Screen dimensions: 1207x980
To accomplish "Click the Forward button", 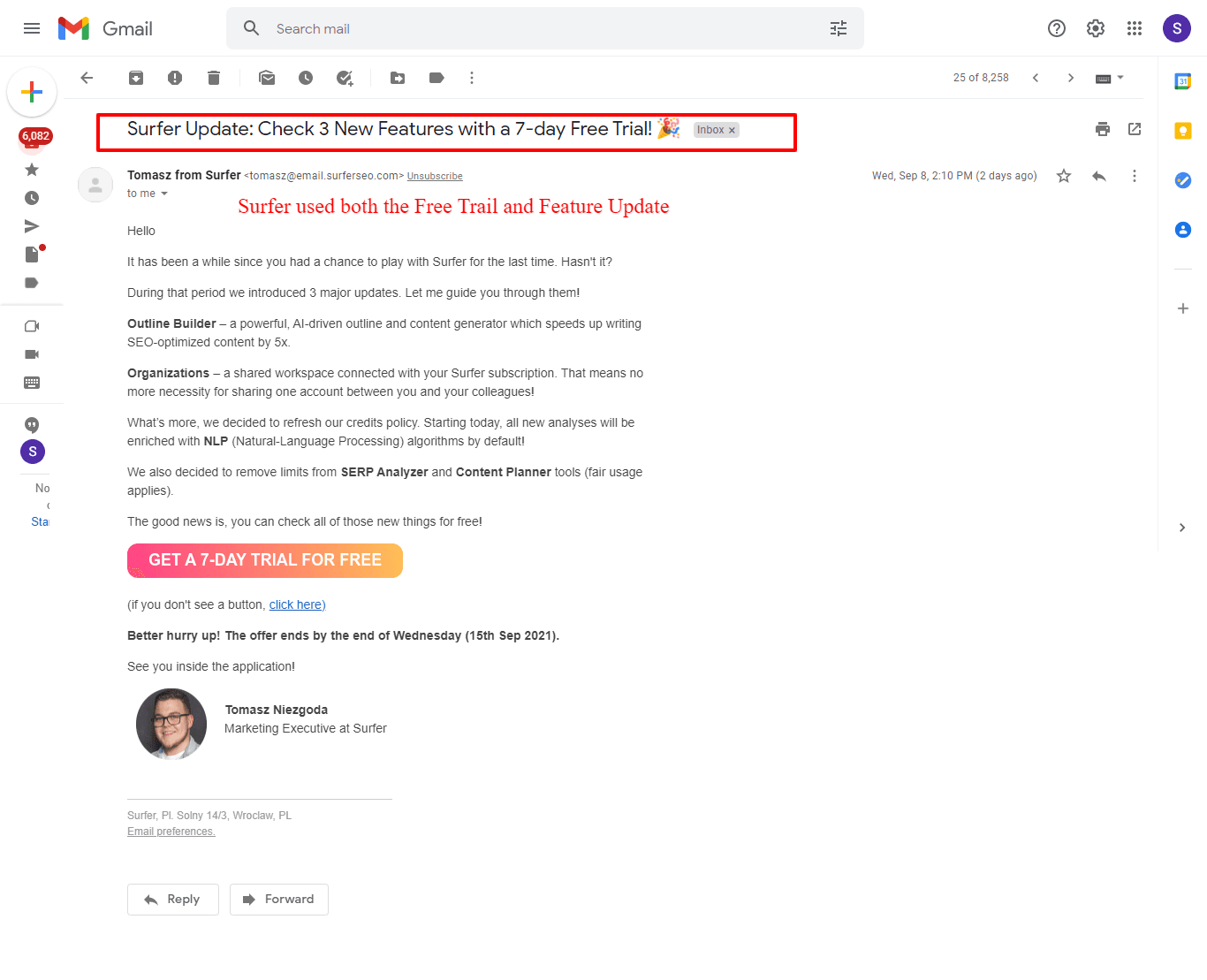I will click(x=279, y=900).
